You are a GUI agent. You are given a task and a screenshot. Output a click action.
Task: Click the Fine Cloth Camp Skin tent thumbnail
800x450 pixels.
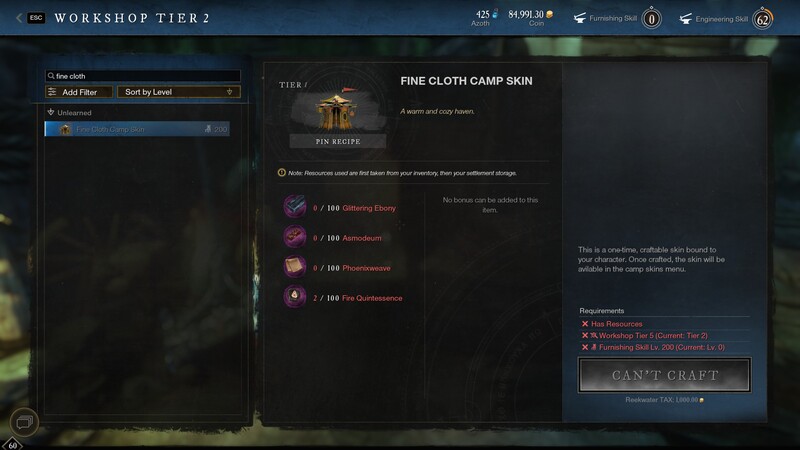pyautogui.click(x=337, y=110)
